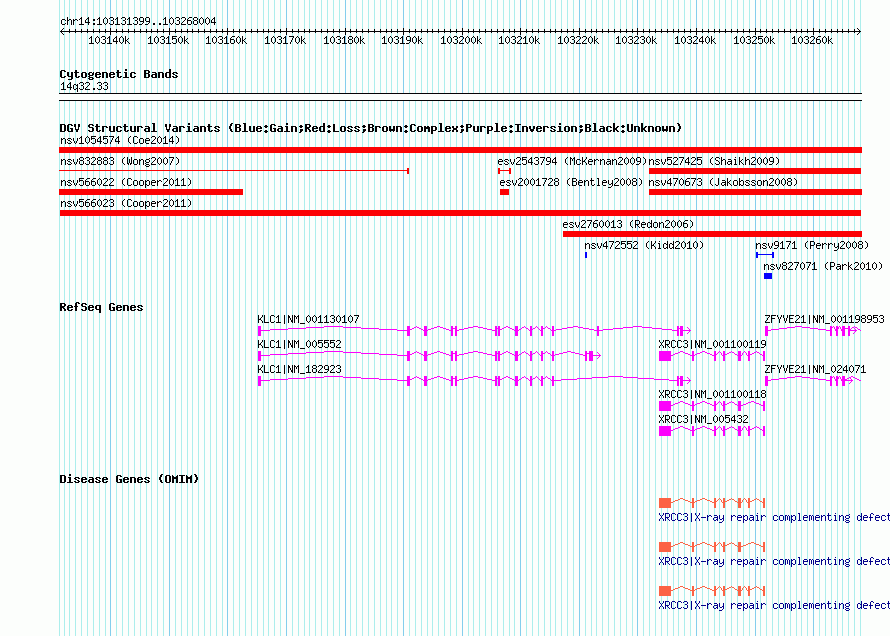Open the second OMIM XRCC3 disease gene link
This screenshot has height=636, width=890.
point(774,561)
